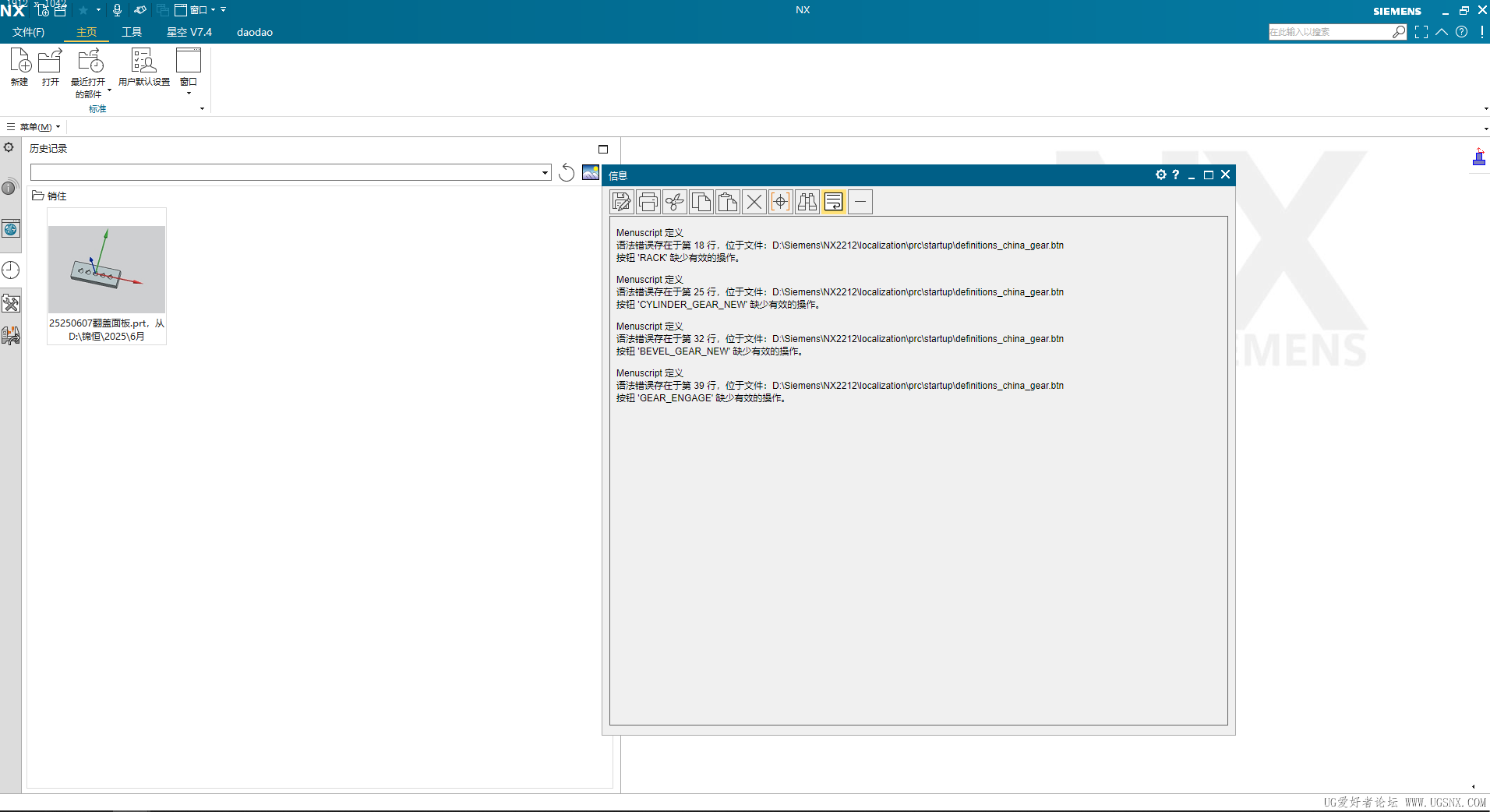Click the new file icon in quick access bar
This screenshot has width=1490, height=812.
coord(43,10)
